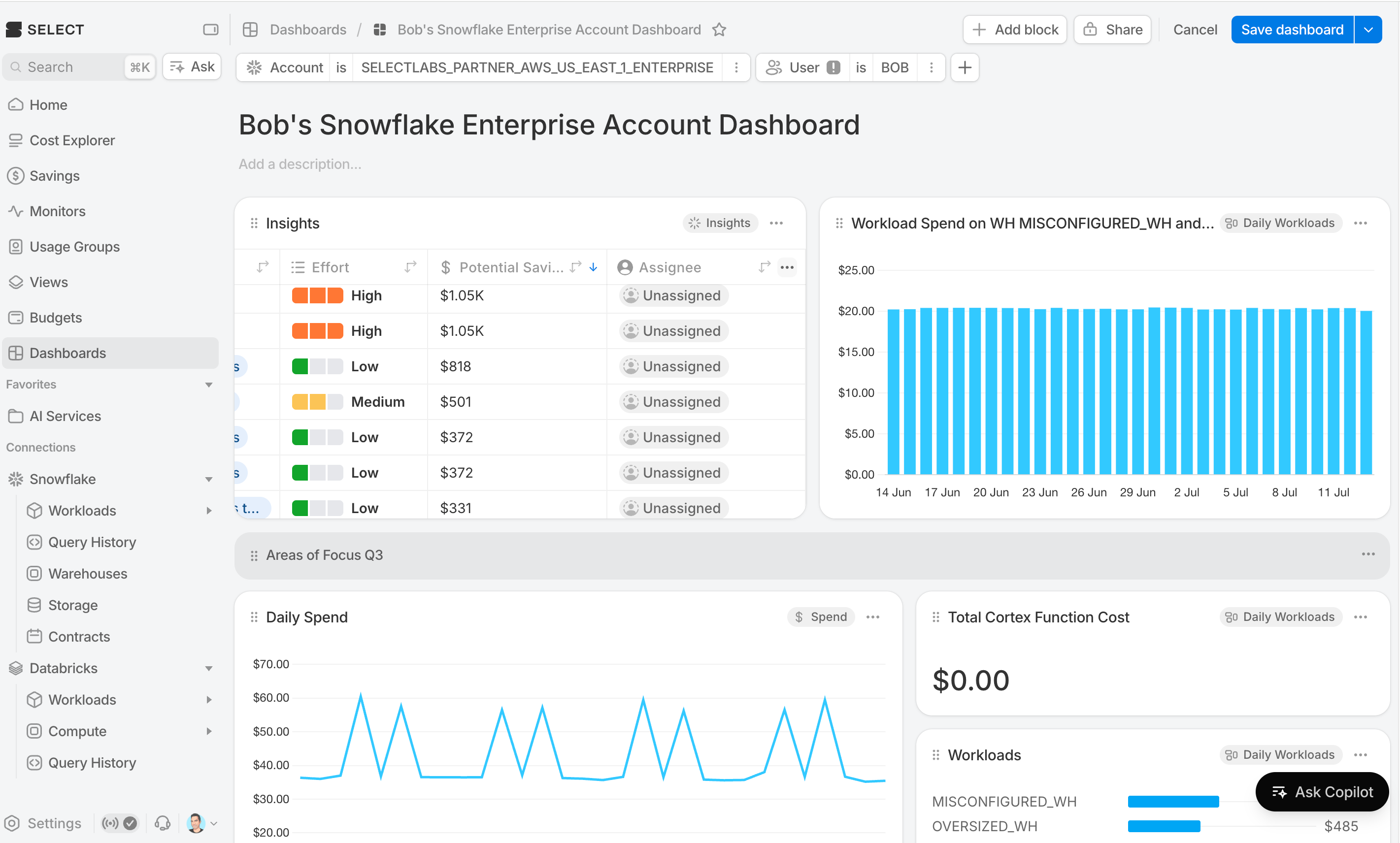Grab the Daily Spend drag handle
This screenshot has height=843, width=1400.
254,617
